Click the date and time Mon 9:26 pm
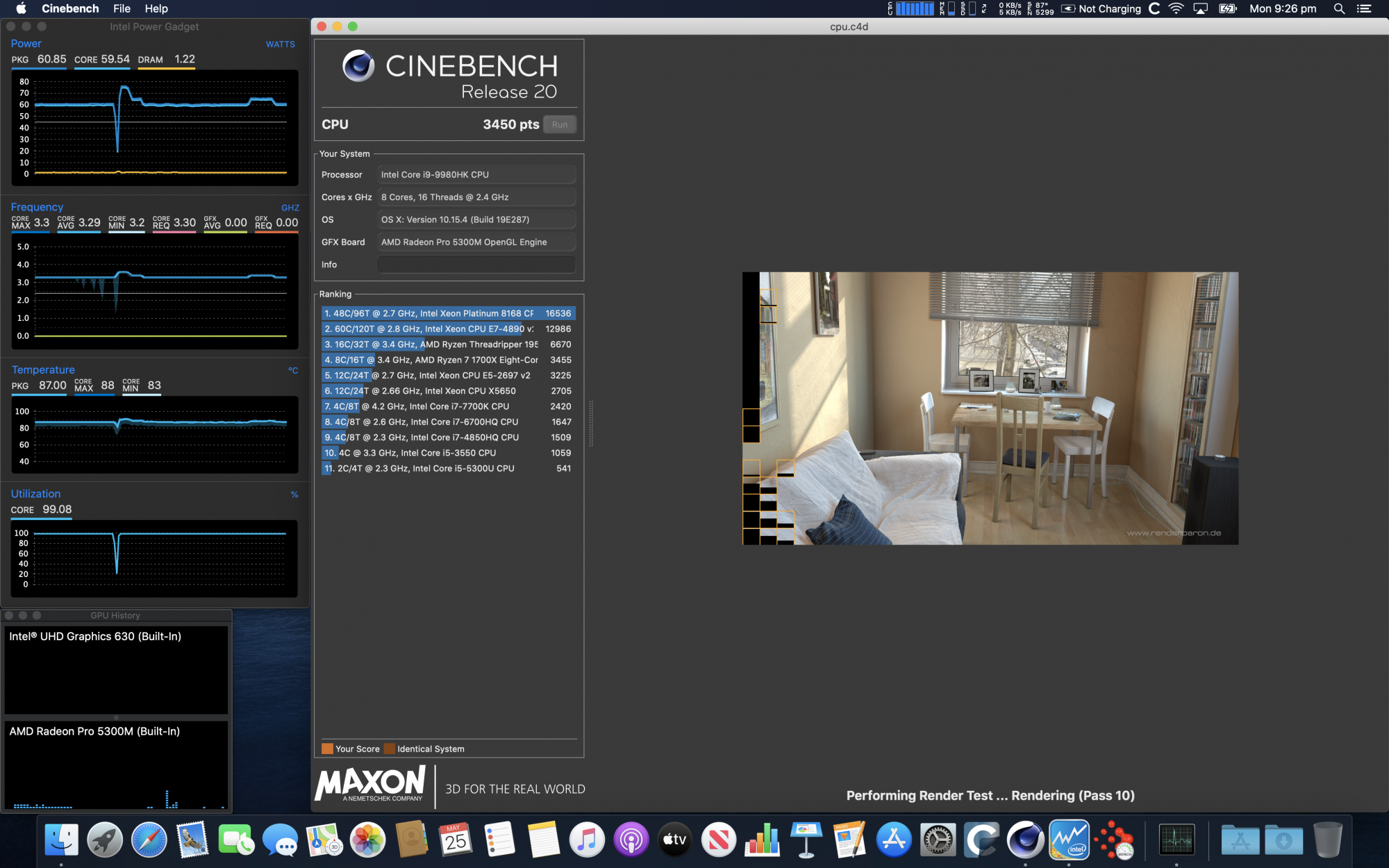The width and height of the screenshot is (1389, 868). coord(1283,8)
